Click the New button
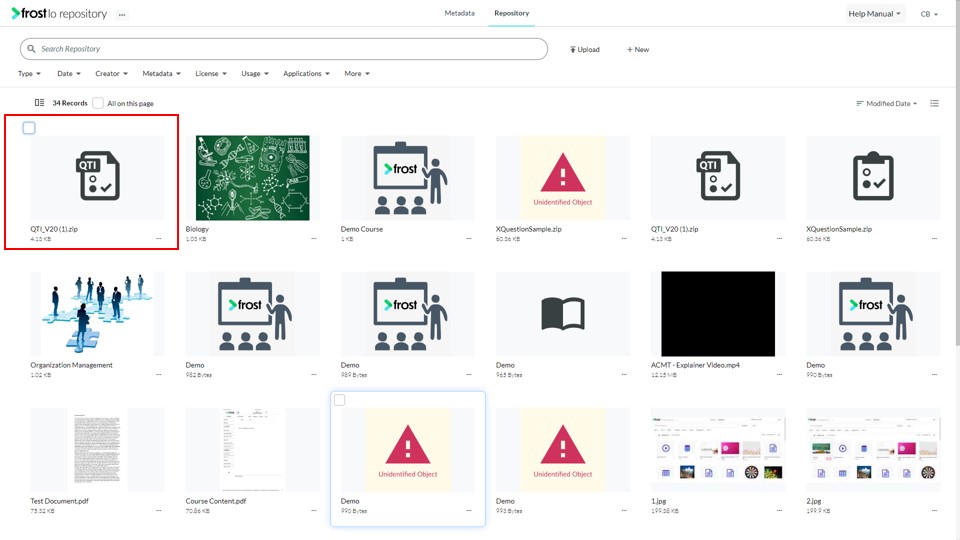960x540 pixels. [637, 50]
